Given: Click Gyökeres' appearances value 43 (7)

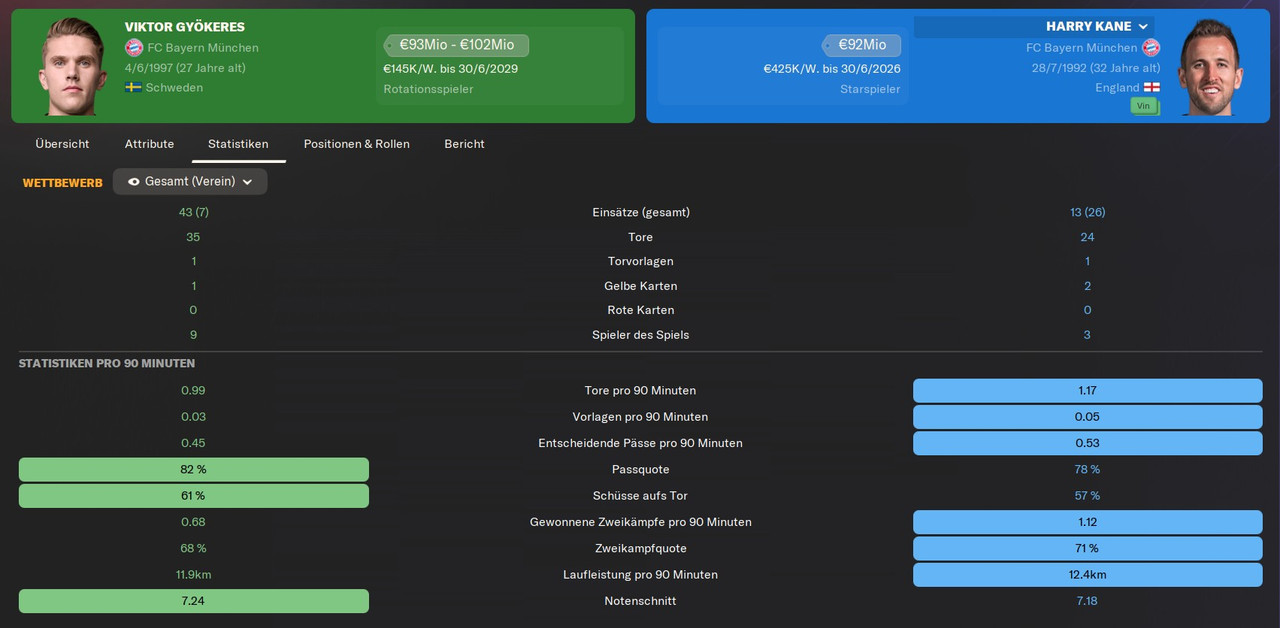Looking at the screenshot, I should click(x=194, y=212).
